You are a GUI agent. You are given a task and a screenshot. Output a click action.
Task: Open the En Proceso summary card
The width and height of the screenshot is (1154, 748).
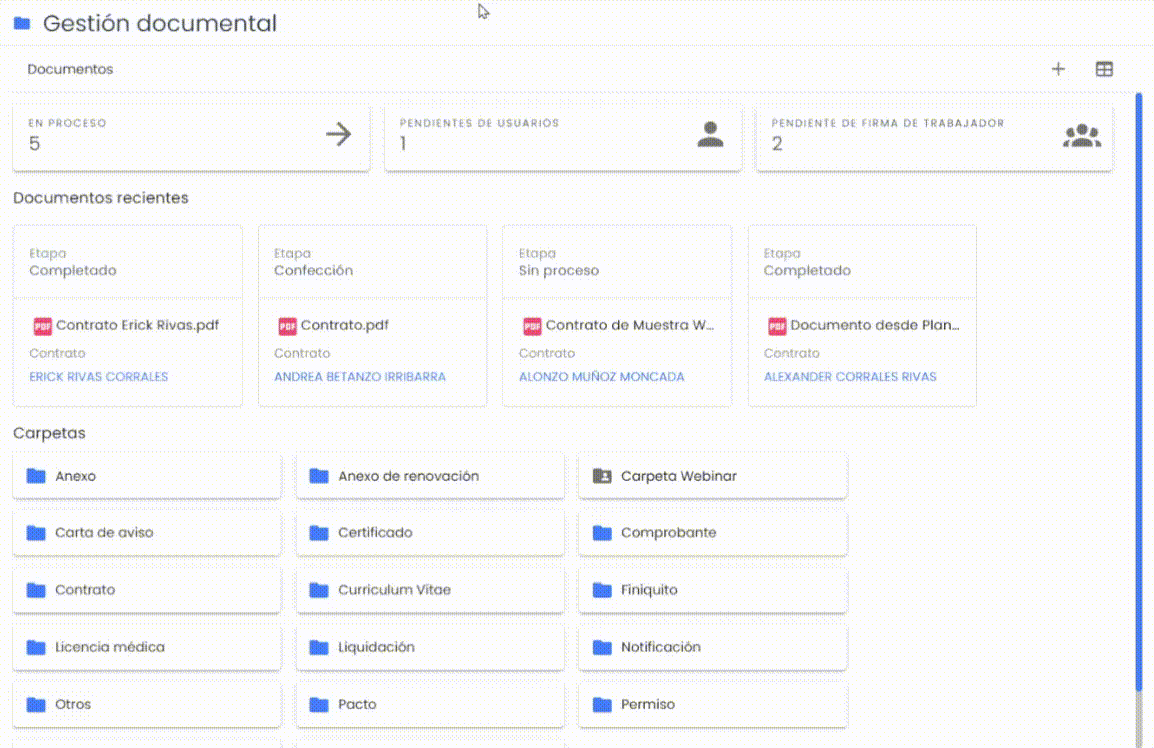[191, 138]
